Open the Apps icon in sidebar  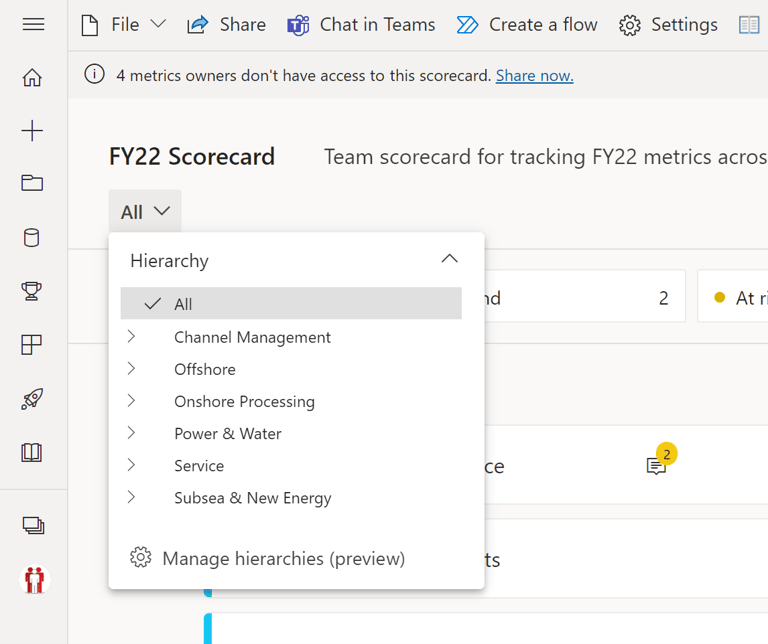point(32,345)
